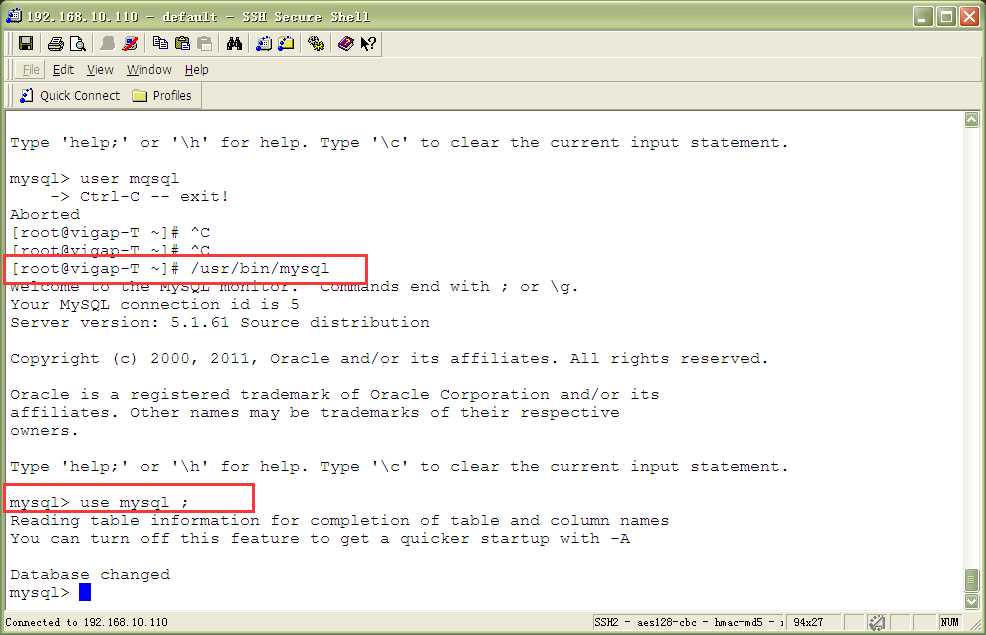Click the greyed Paste Selection toolbar icon
The width and height of the screenshot is (986, 635).
204,43
